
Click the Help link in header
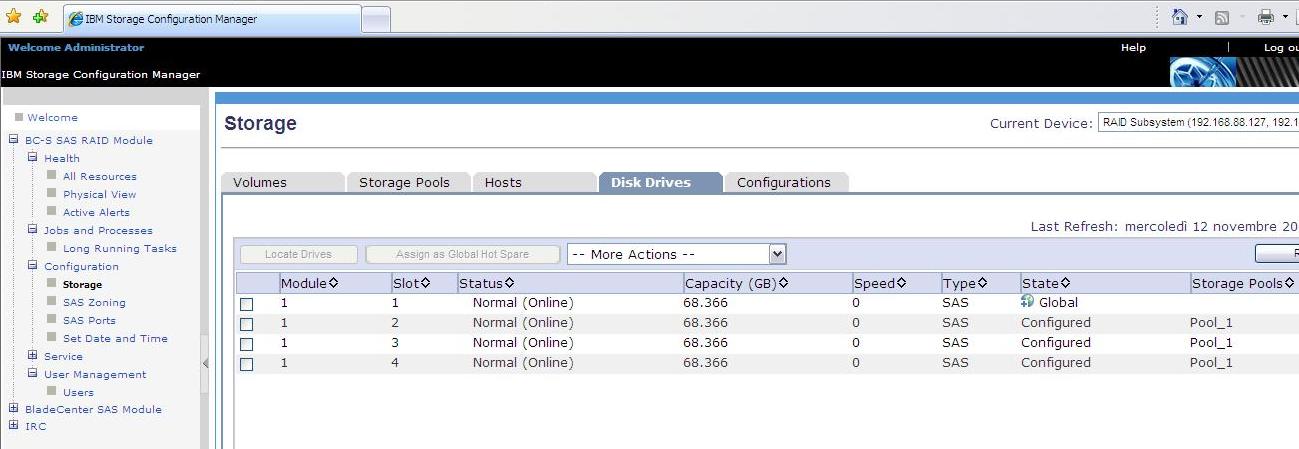1133,48
